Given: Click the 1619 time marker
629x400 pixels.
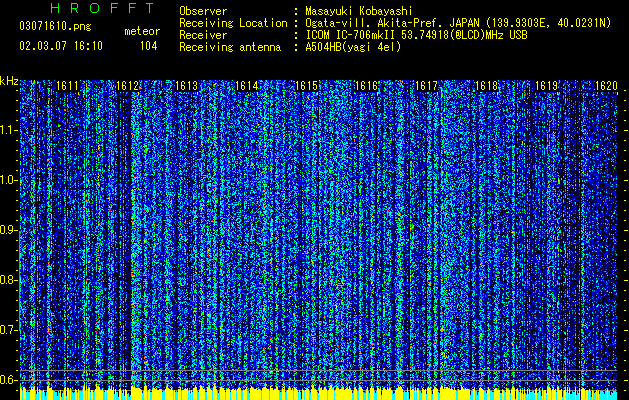Looking at the screenshot, I should (546, 86).
